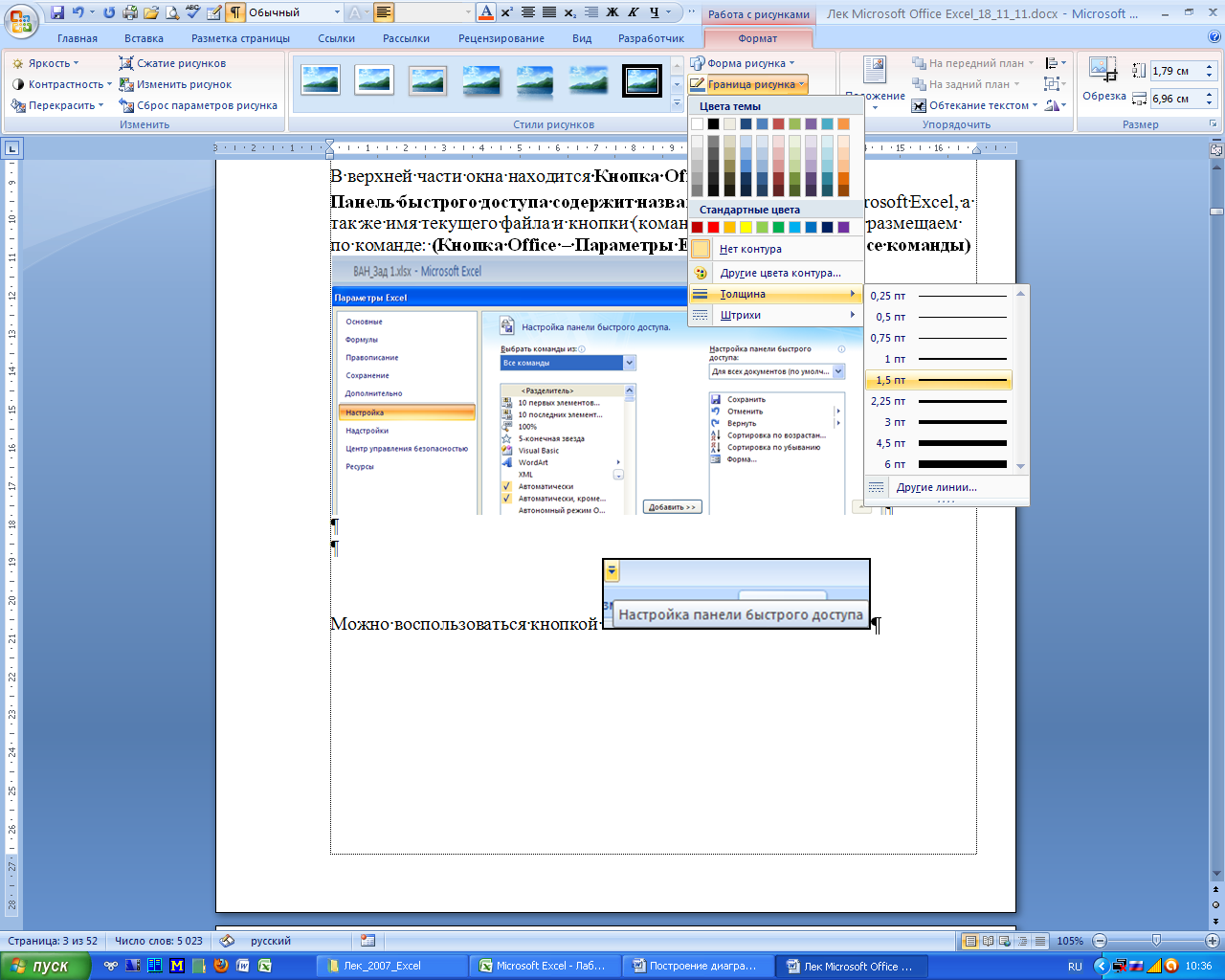Toggle italic К formatting
Viewport: 1225px width, 980px height.
634,13
